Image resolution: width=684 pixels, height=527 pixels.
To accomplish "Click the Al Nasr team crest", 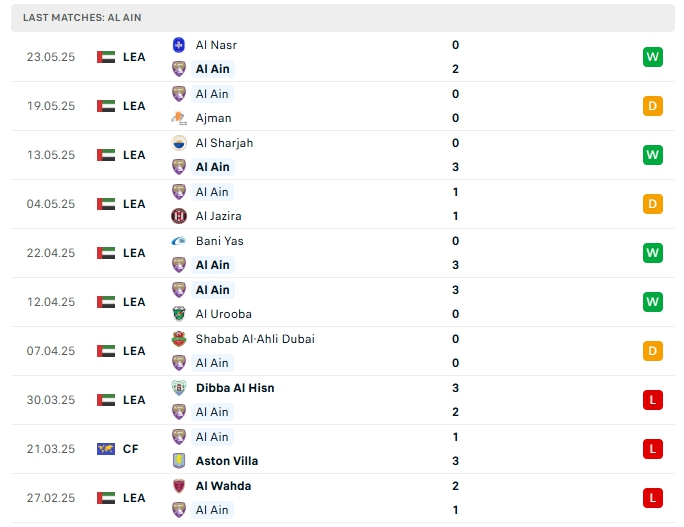I will coord(179,45).
